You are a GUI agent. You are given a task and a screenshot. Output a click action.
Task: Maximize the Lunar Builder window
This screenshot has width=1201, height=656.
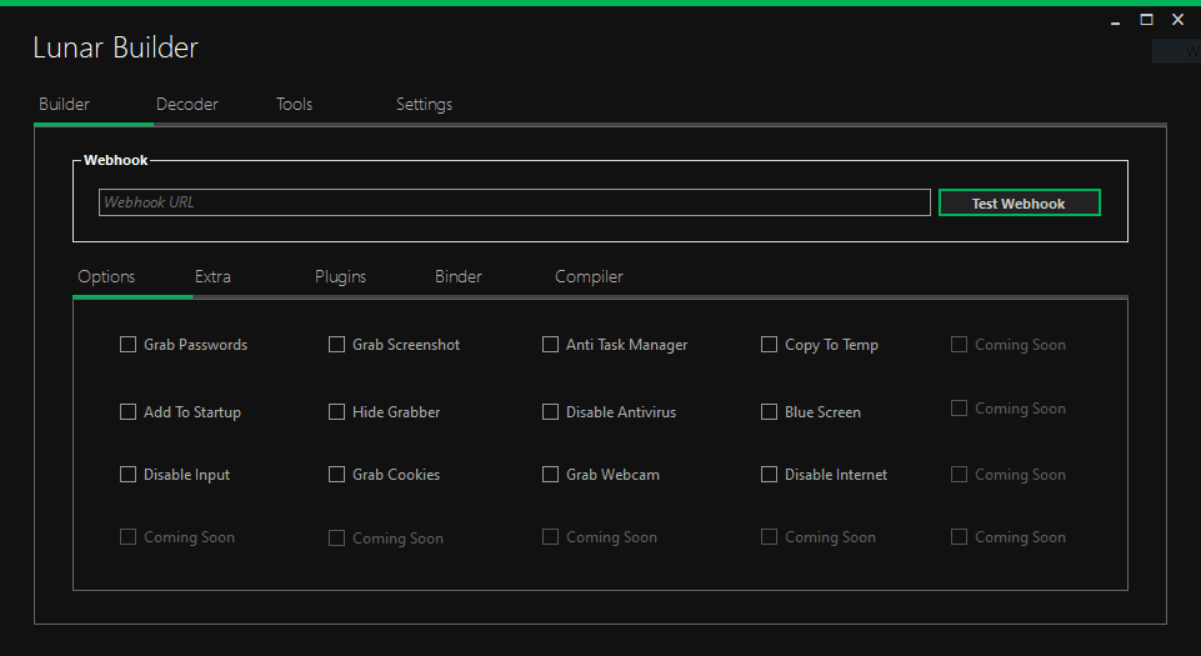click(x=1147, y=19)
